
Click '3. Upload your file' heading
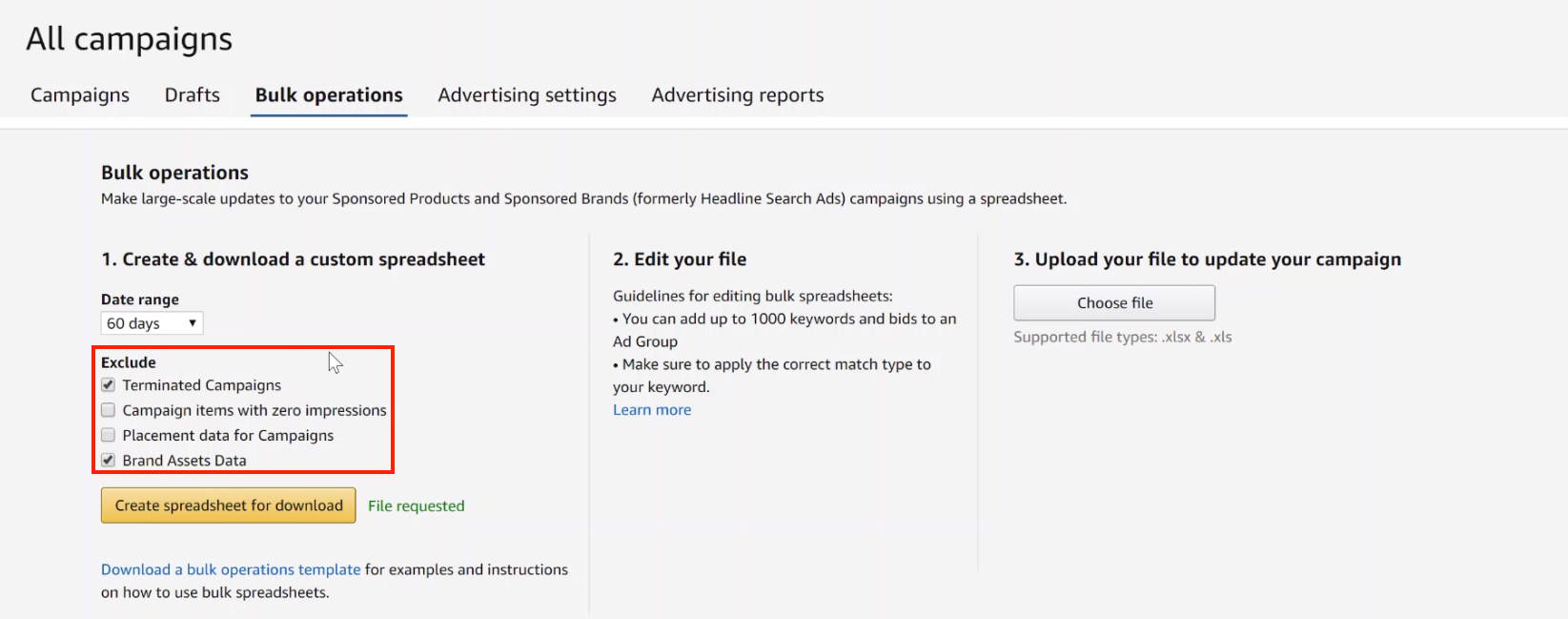[1208, 259]
